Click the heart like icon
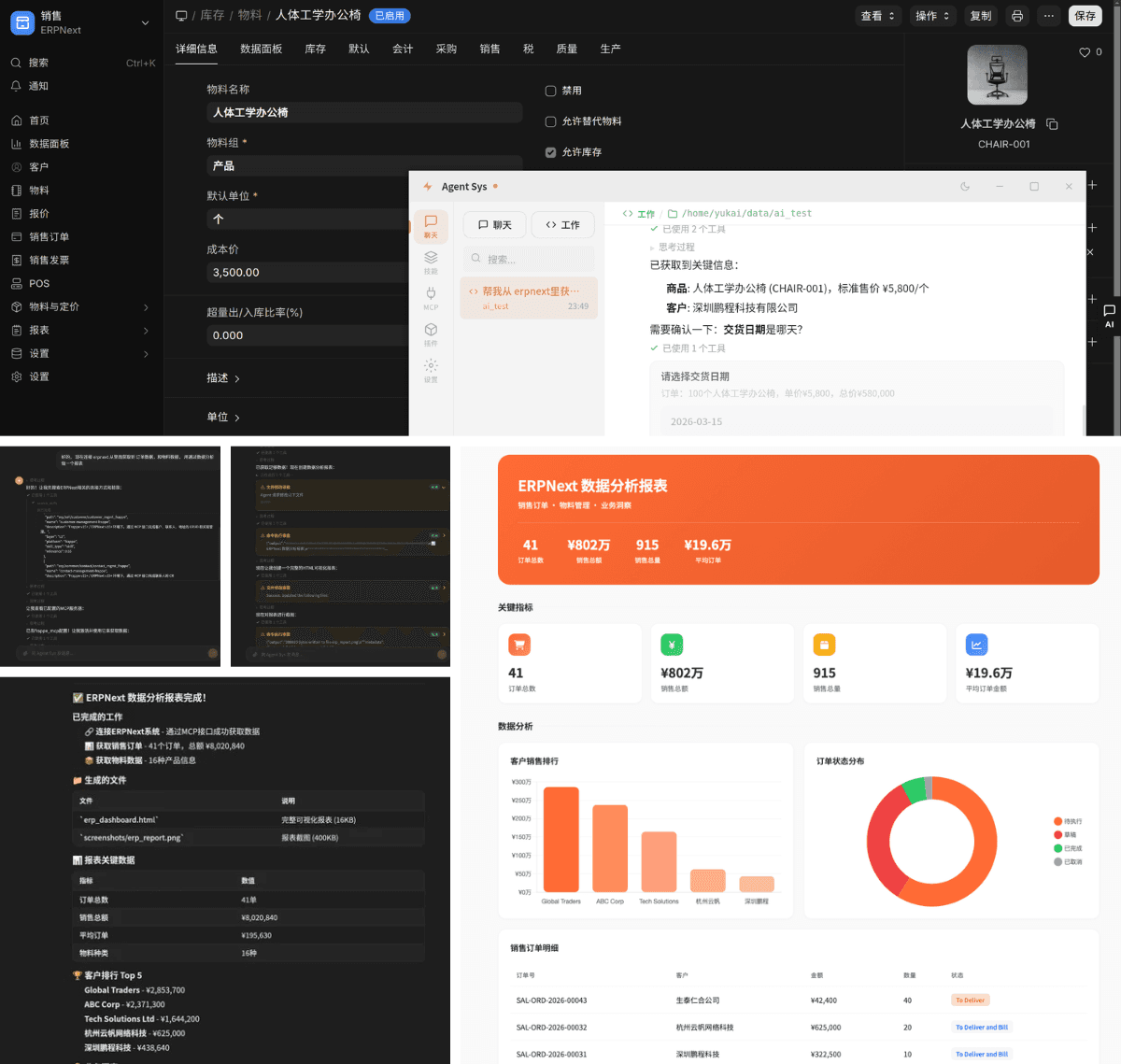Viewport: 1121px width, 1064px height. 1085,52
